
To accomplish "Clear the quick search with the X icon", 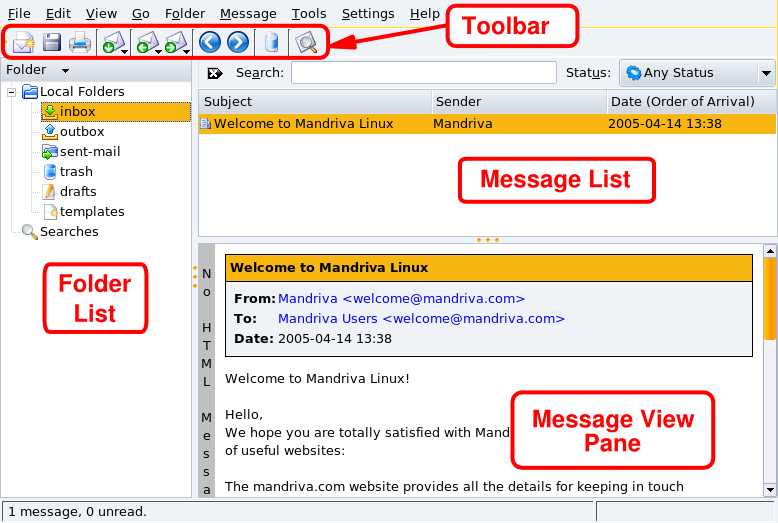I will (214, 73).
